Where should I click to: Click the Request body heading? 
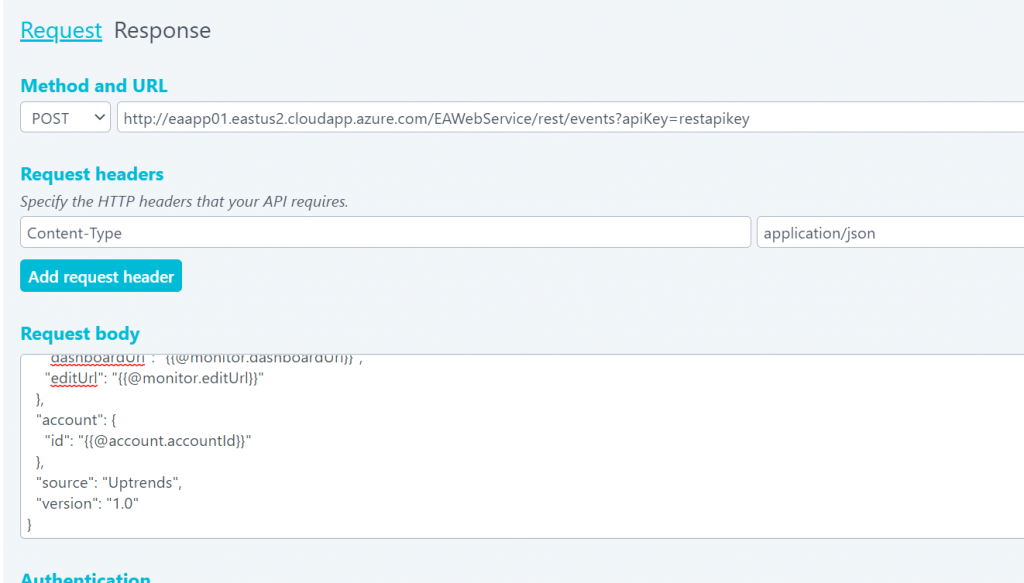coord(80,334)
